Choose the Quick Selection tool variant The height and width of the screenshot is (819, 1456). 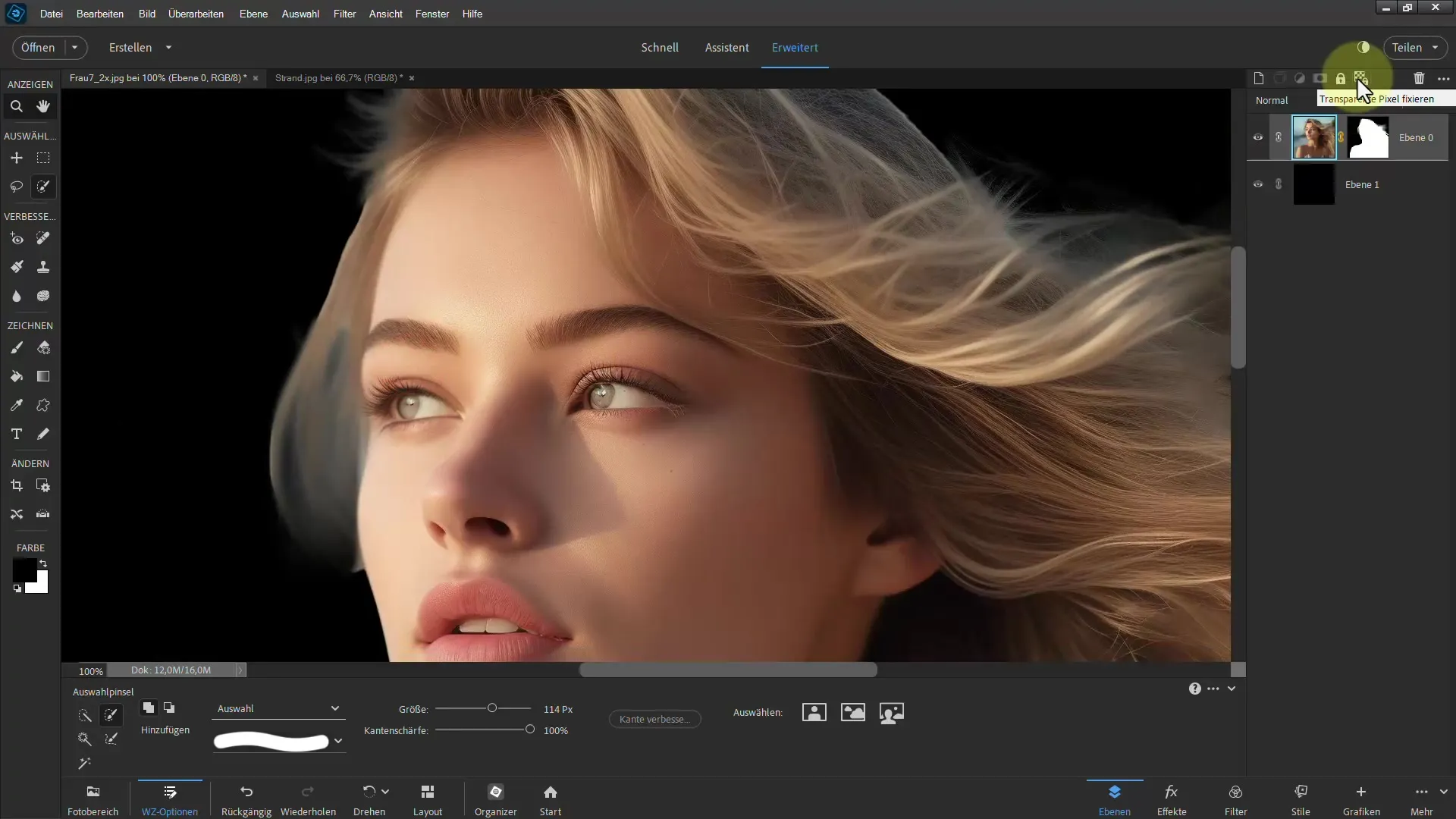pyautogui.click(x=84, y=715)
